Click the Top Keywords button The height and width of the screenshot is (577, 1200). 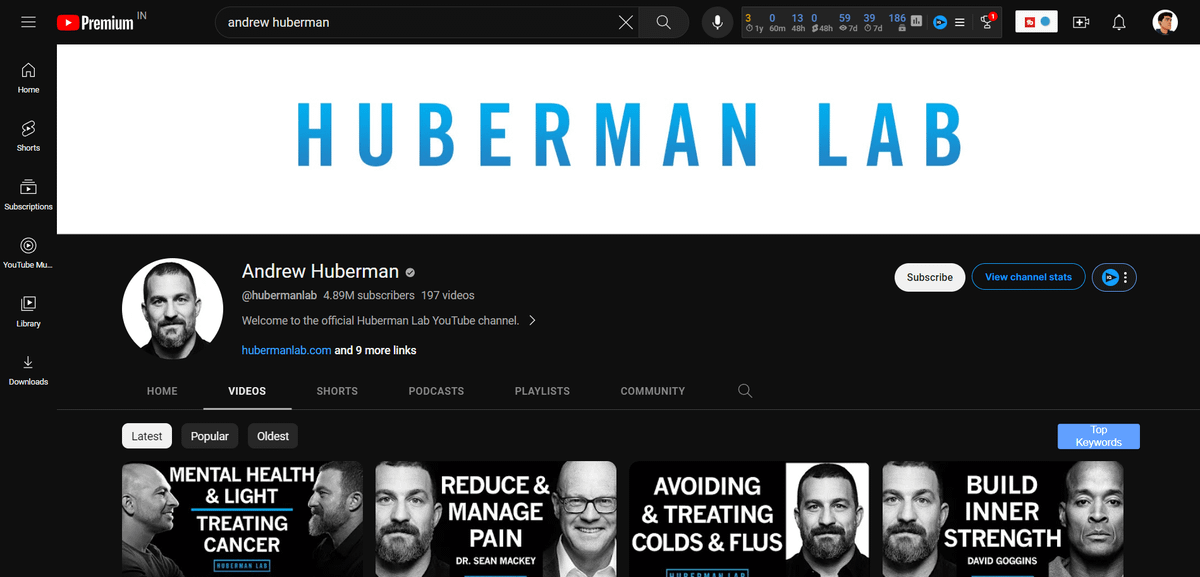tap(1098, 436)
